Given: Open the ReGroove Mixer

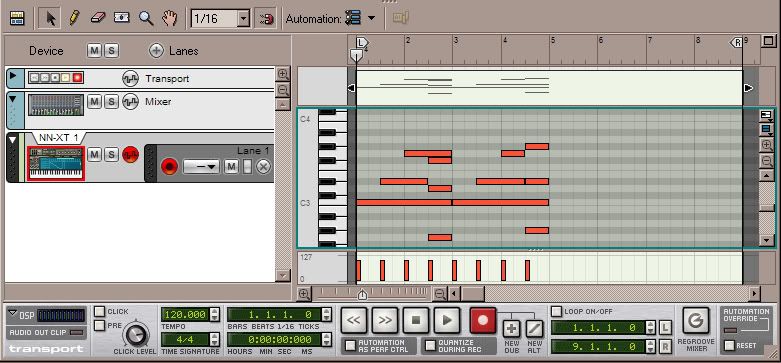Looking at the screenshot, I should click(696, 321).
